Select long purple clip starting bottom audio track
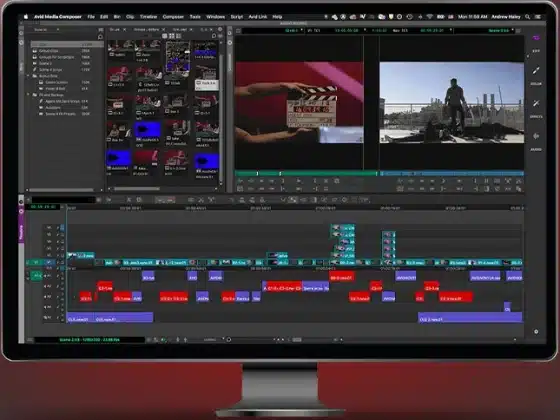This screenshot has height=420, width=560. 110,317
